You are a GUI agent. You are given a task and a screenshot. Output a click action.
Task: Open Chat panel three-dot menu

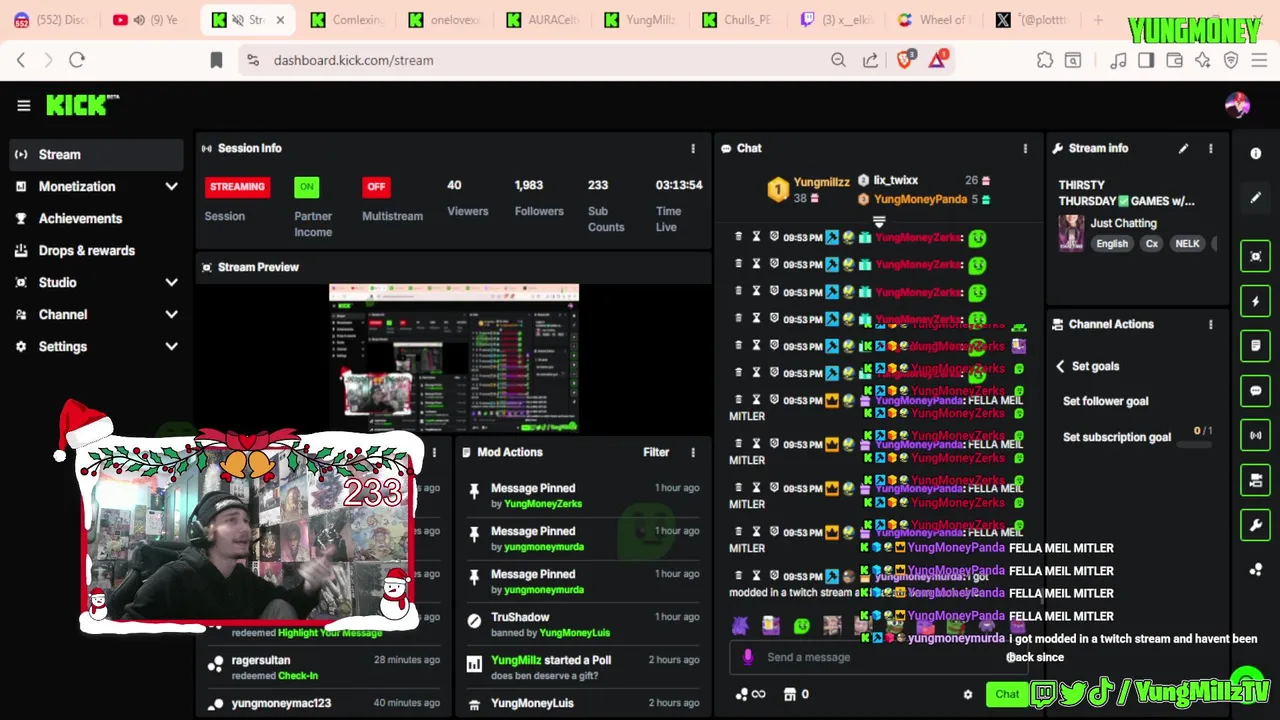(x=1025, y=148)
